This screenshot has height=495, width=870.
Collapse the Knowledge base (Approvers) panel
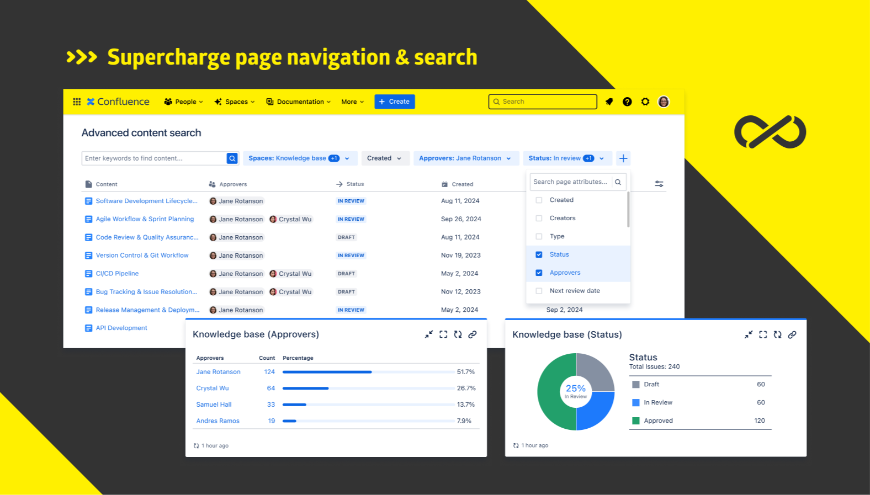(x=428, y=334)
